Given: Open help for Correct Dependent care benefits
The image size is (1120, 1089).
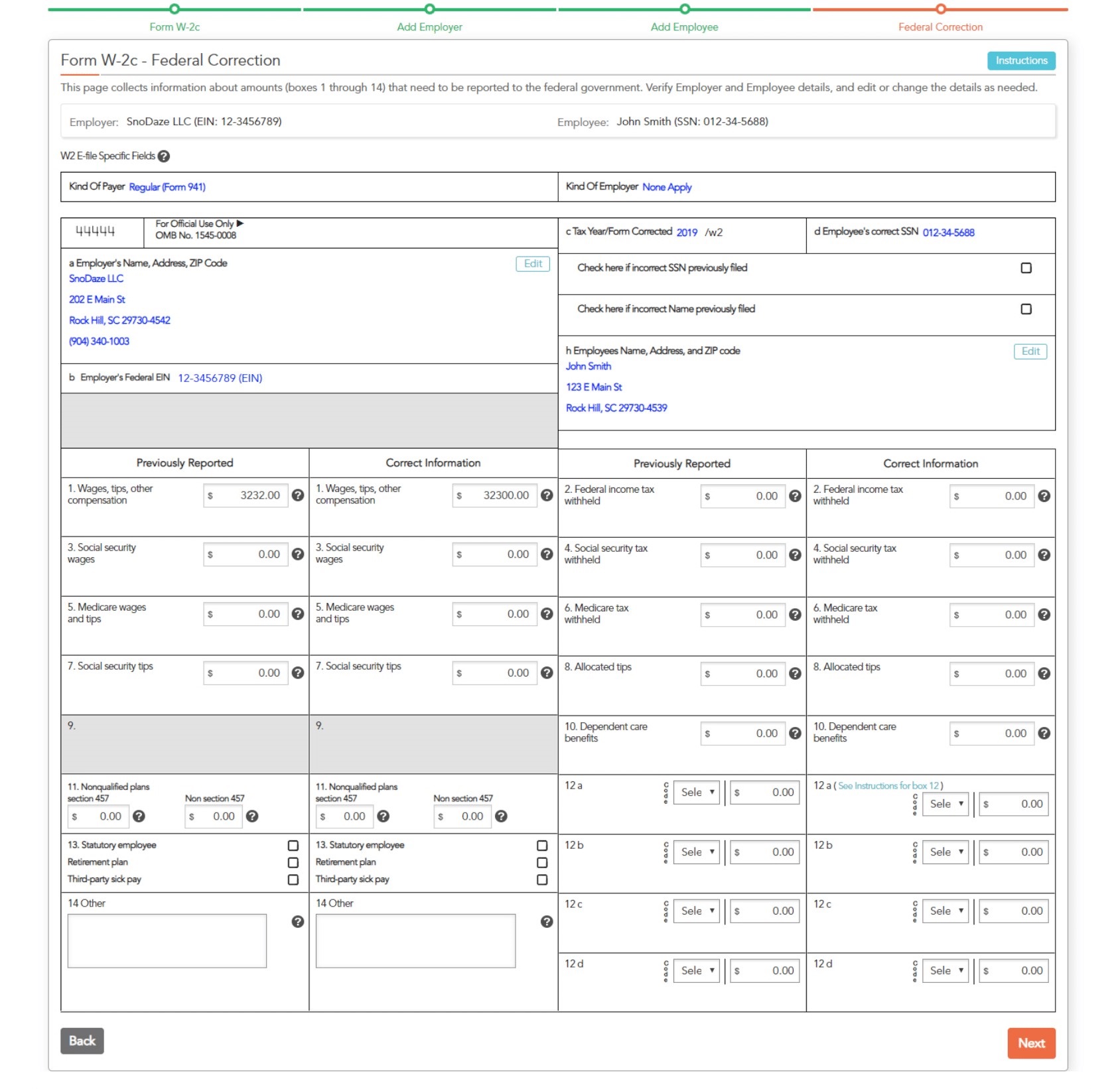Looking at the screenshot, I should (x=1044, y=734).
